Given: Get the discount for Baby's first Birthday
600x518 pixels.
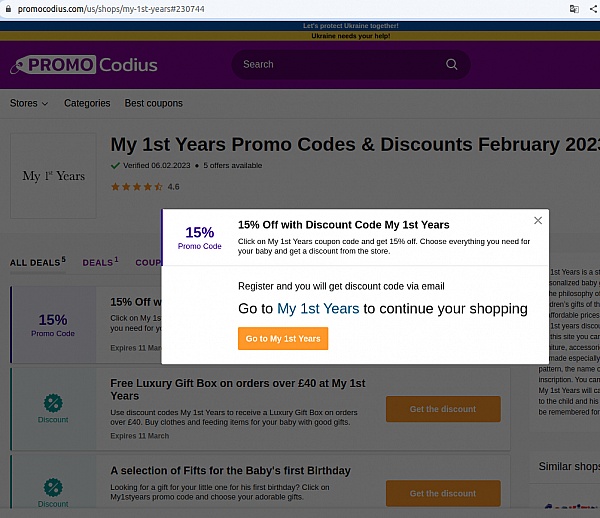Looking at the screenshot, I should (x=443, y=494).
